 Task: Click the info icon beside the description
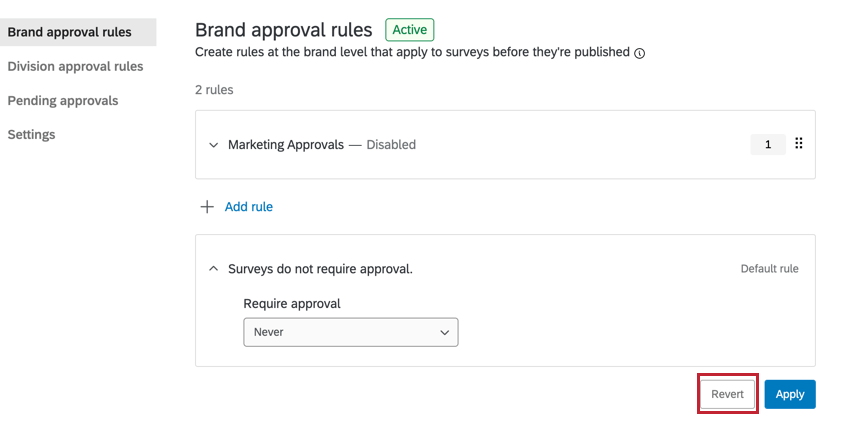[x=640, y=53]
